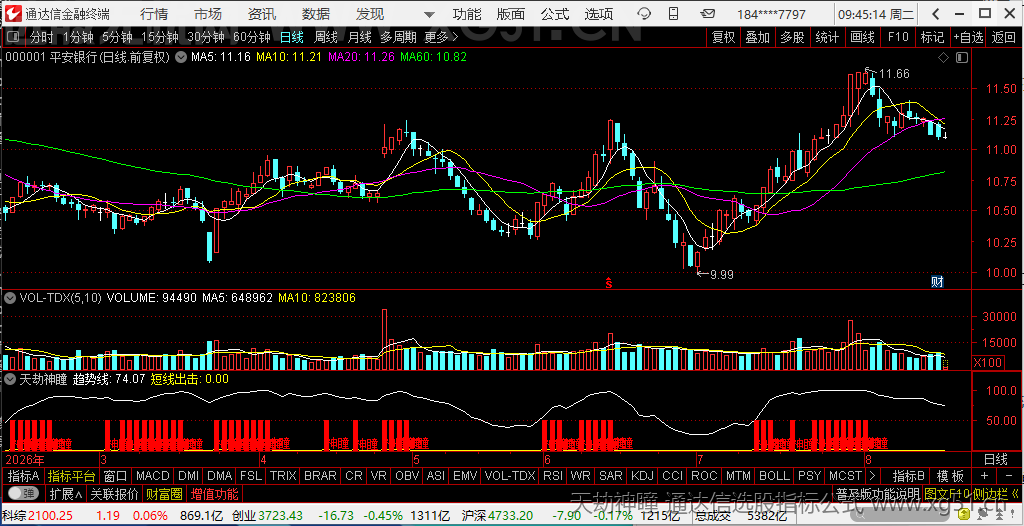Open the online customer service headset icon

644,14
